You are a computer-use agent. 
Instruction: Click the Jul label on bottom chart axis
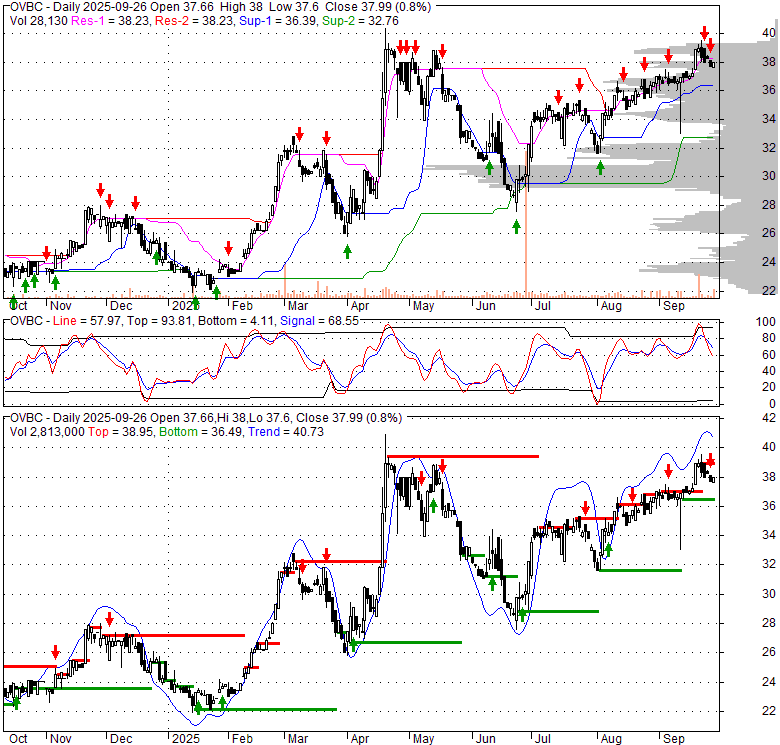coord(542,739)
